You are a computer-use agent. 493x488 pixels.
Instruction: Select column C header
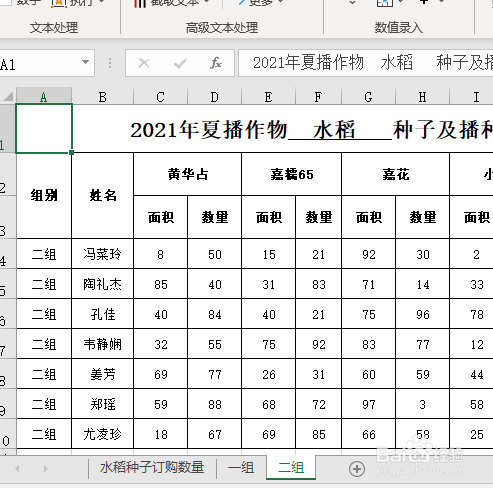click(160, 97)
